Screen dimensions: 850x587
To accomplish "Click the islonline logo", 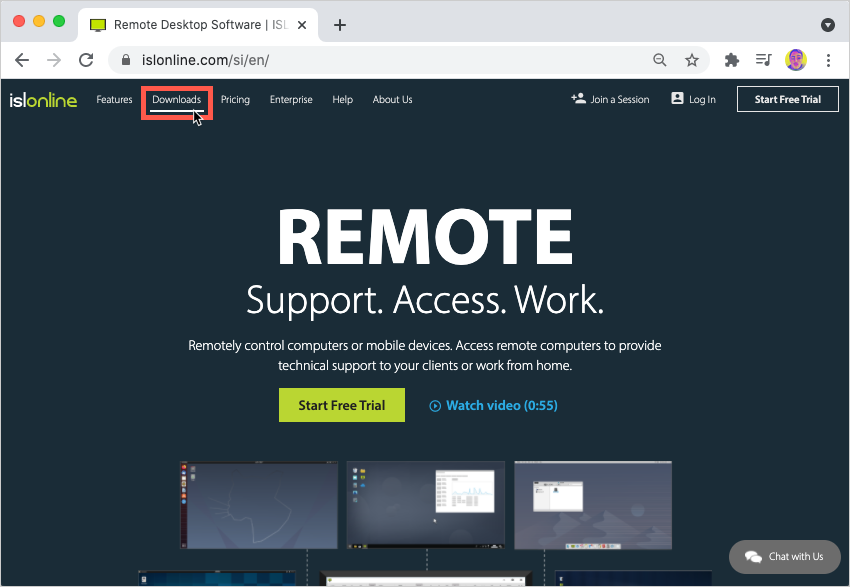I will point(42,99).
